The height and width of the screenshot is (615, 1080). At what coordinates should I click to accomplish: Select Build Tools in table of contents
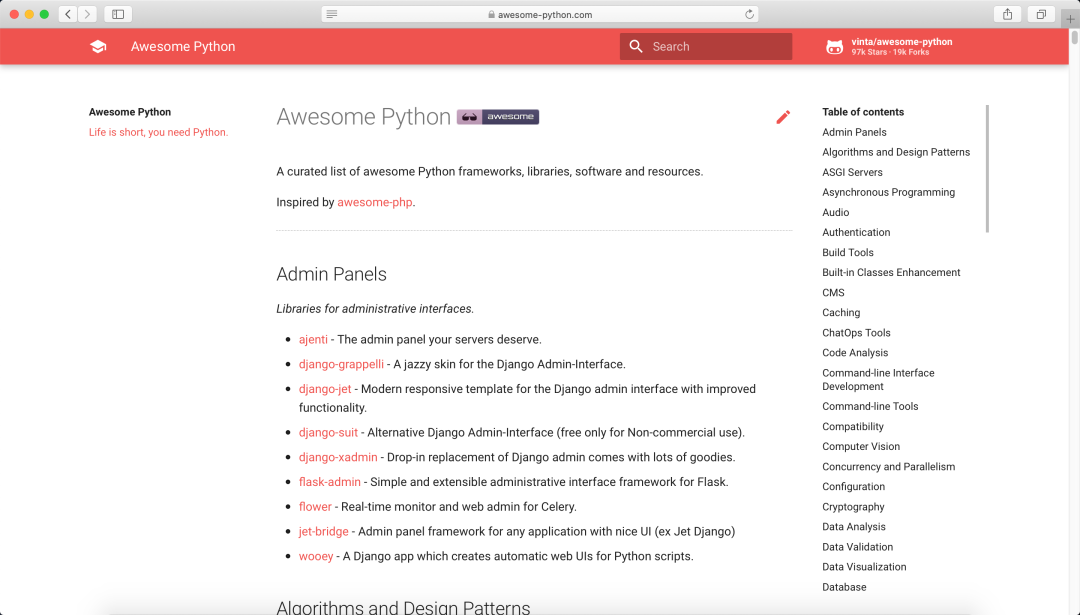tap(848, 252)
